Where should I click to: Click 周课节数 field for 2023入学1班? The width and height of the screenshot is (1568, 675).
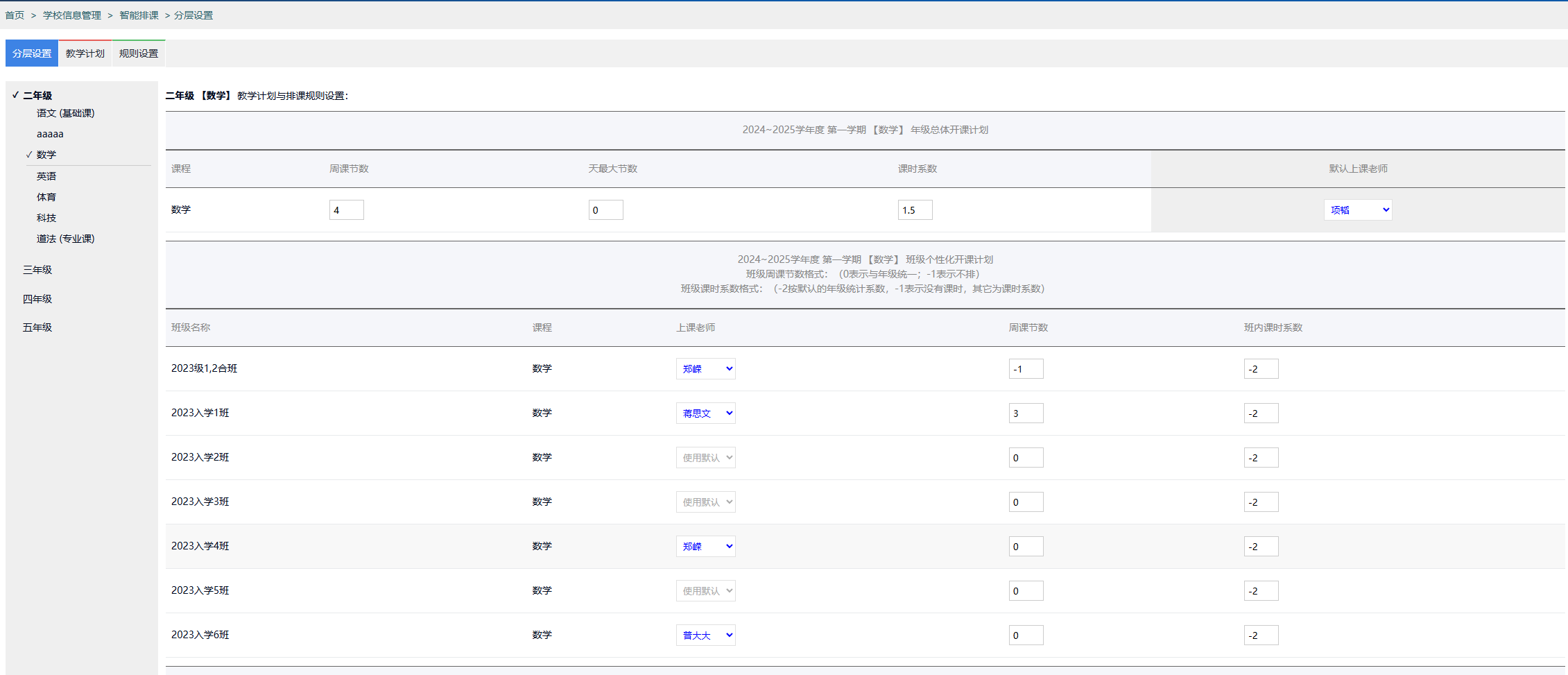[x=1026, y=413]
